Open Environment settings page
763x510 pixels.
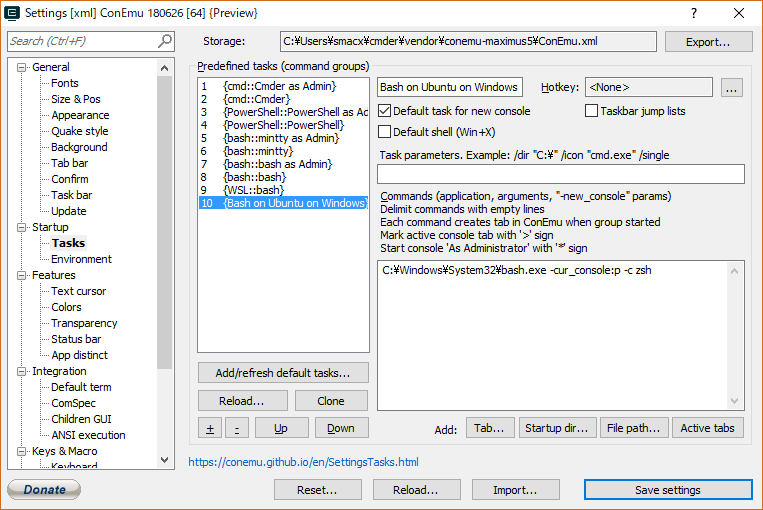(x=81, y=259)
